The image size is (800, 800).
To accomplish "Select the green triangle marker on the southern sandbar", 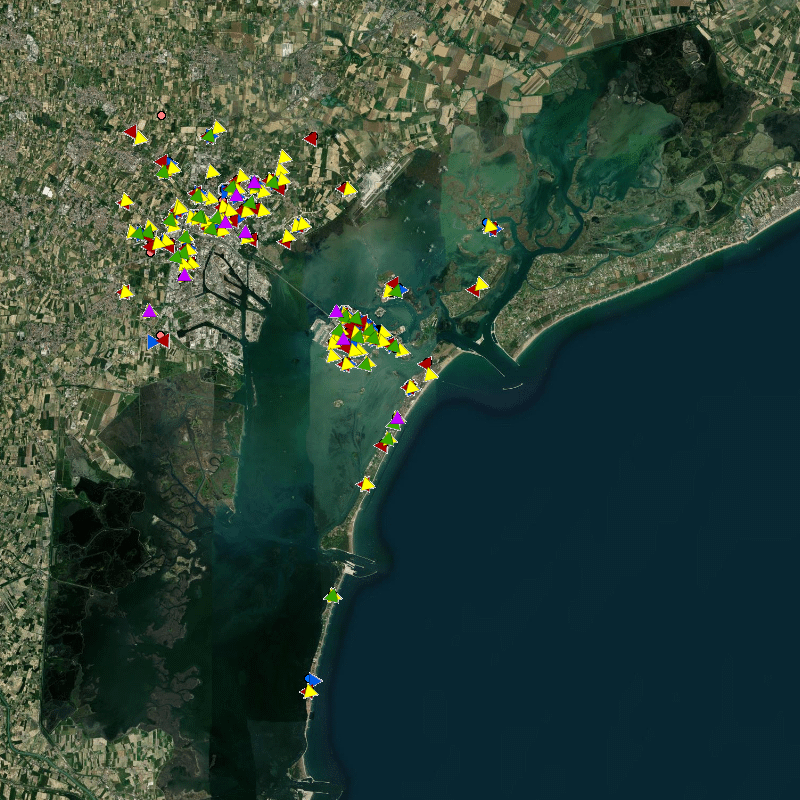I will coord(332,596).
